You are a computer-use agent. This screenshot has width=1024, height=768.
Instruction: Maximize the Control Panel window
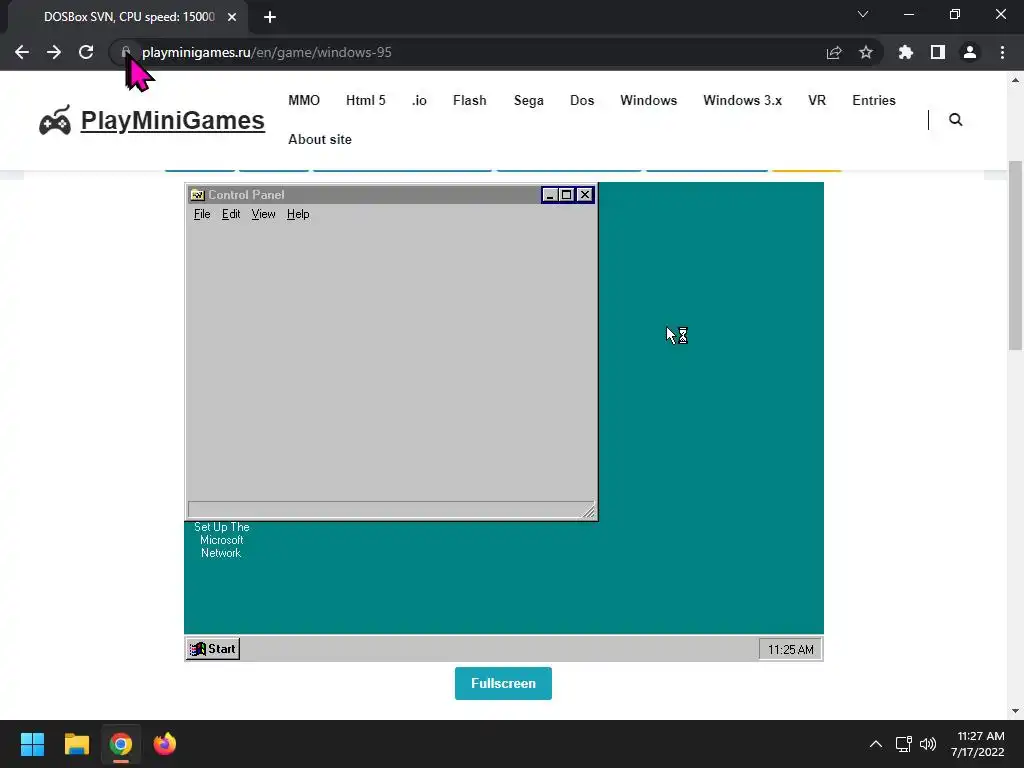(x=566, y=195)
